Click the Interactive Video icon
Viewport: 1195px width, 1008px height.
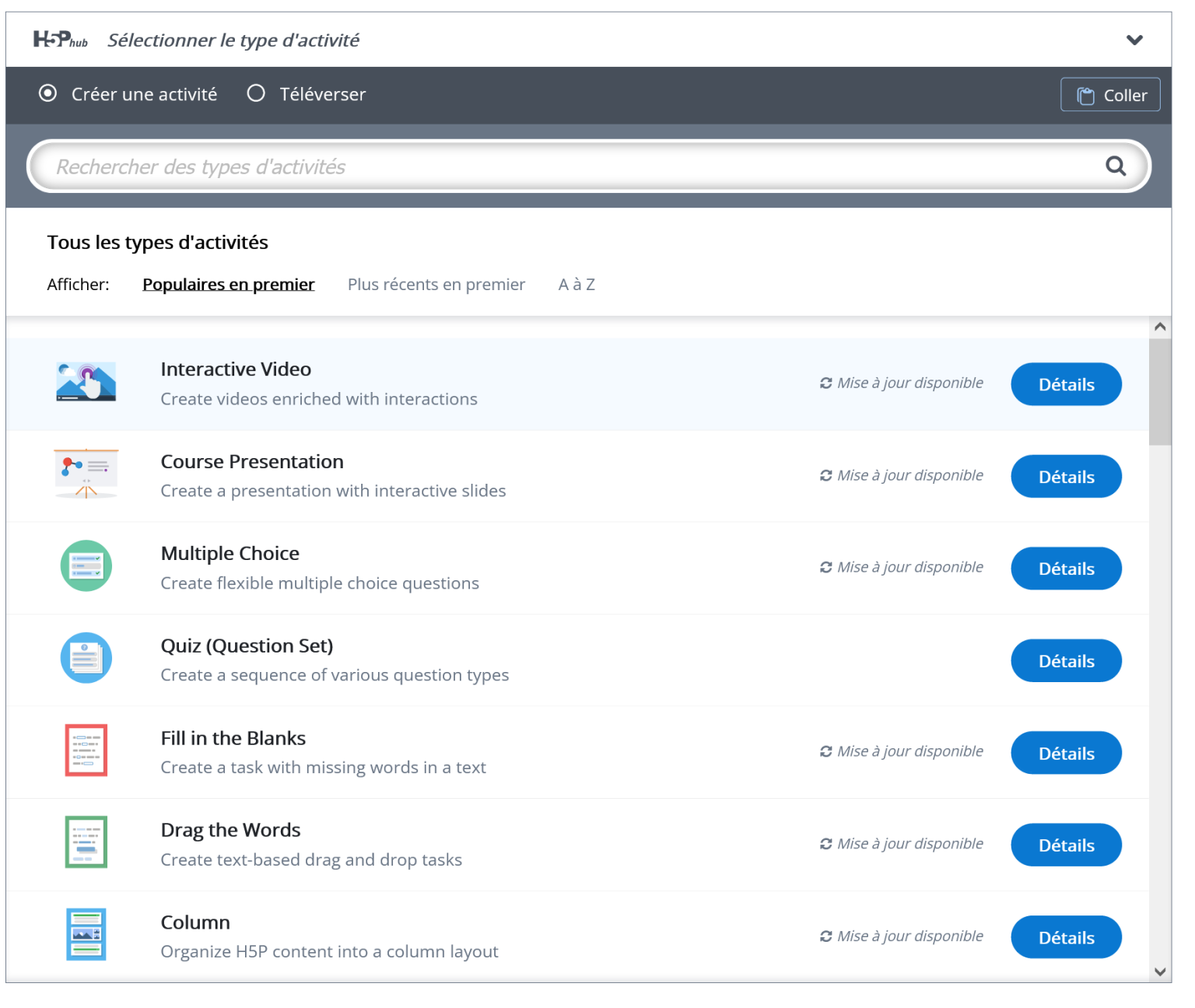pyautogui.click(x=86, y=382)
